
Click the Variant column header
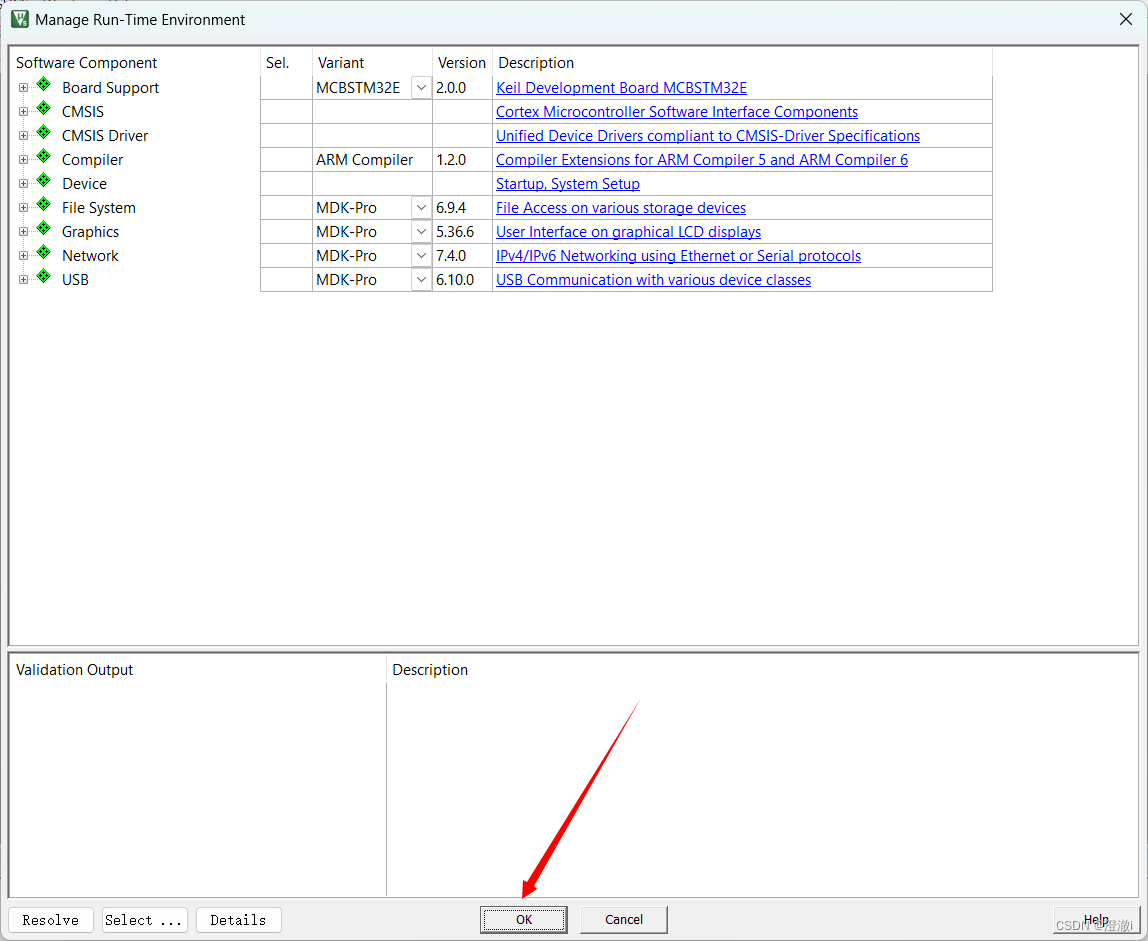(373, 63)
